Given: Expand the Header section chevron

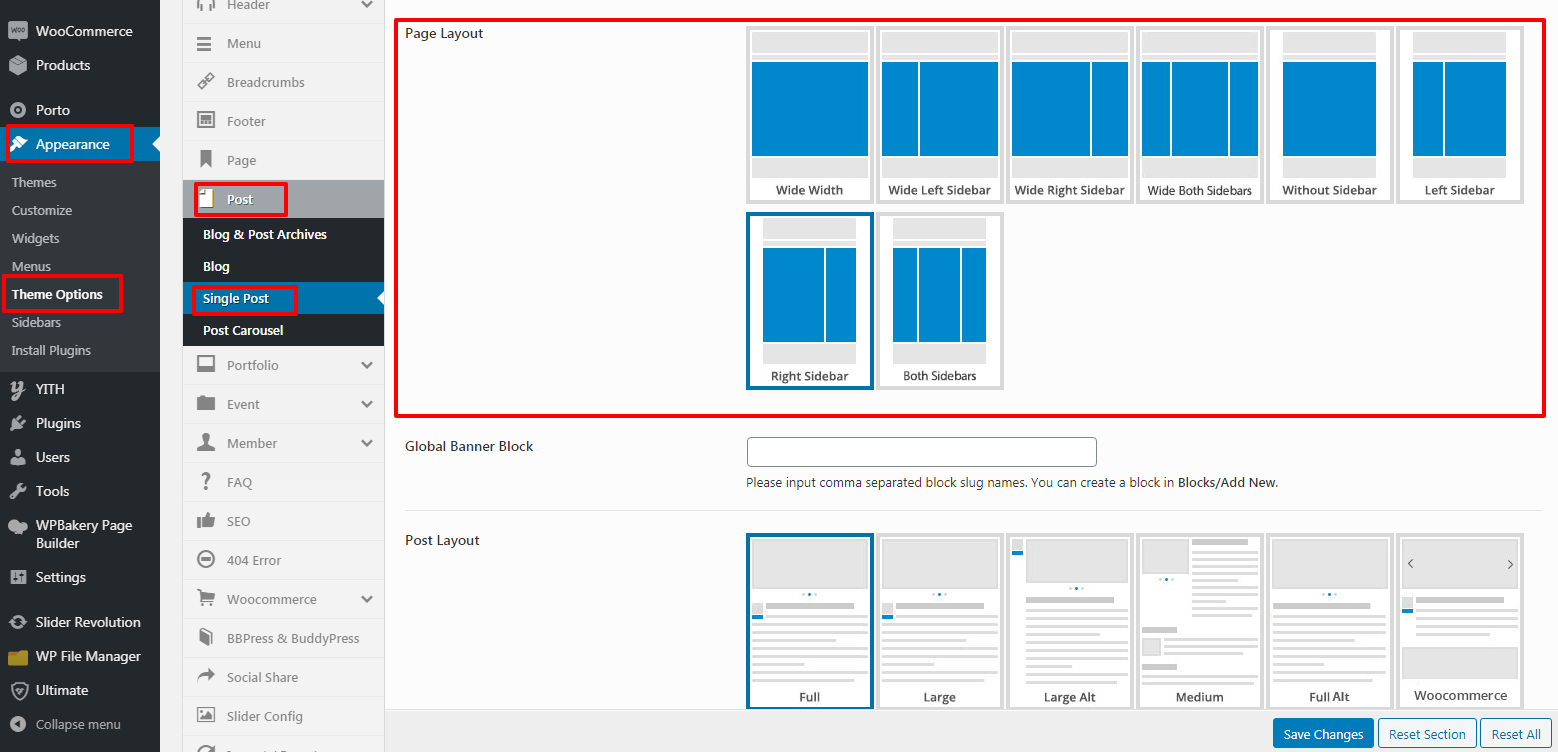Looking at the screenshot, I should point(367,5).
